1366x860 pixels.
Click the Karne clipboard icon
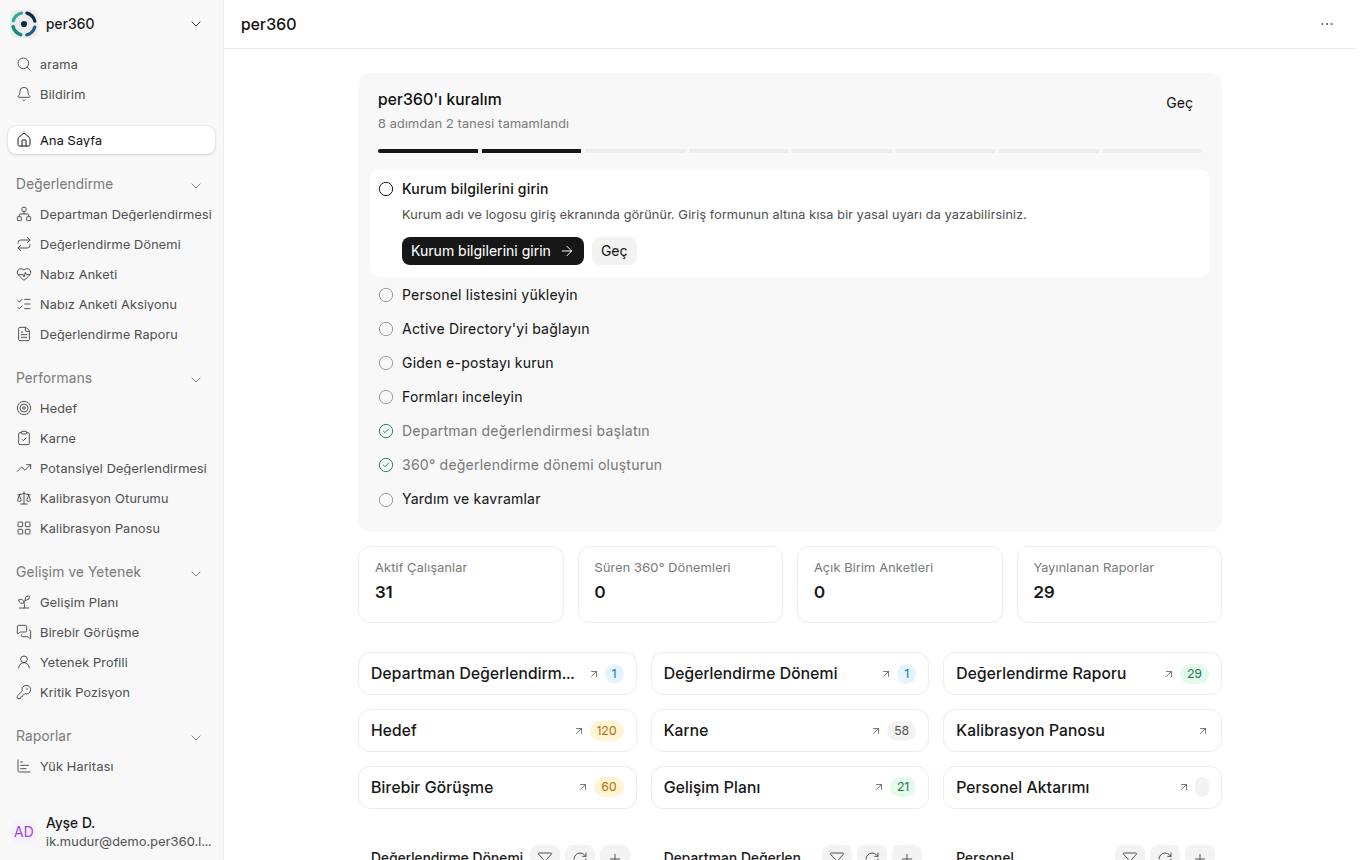[25, 439]
